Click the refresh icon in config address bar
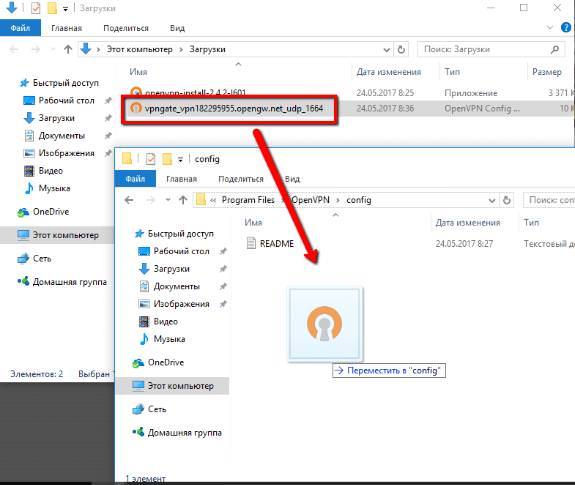Viewport: 575px width, 485px height. [507, 200]
